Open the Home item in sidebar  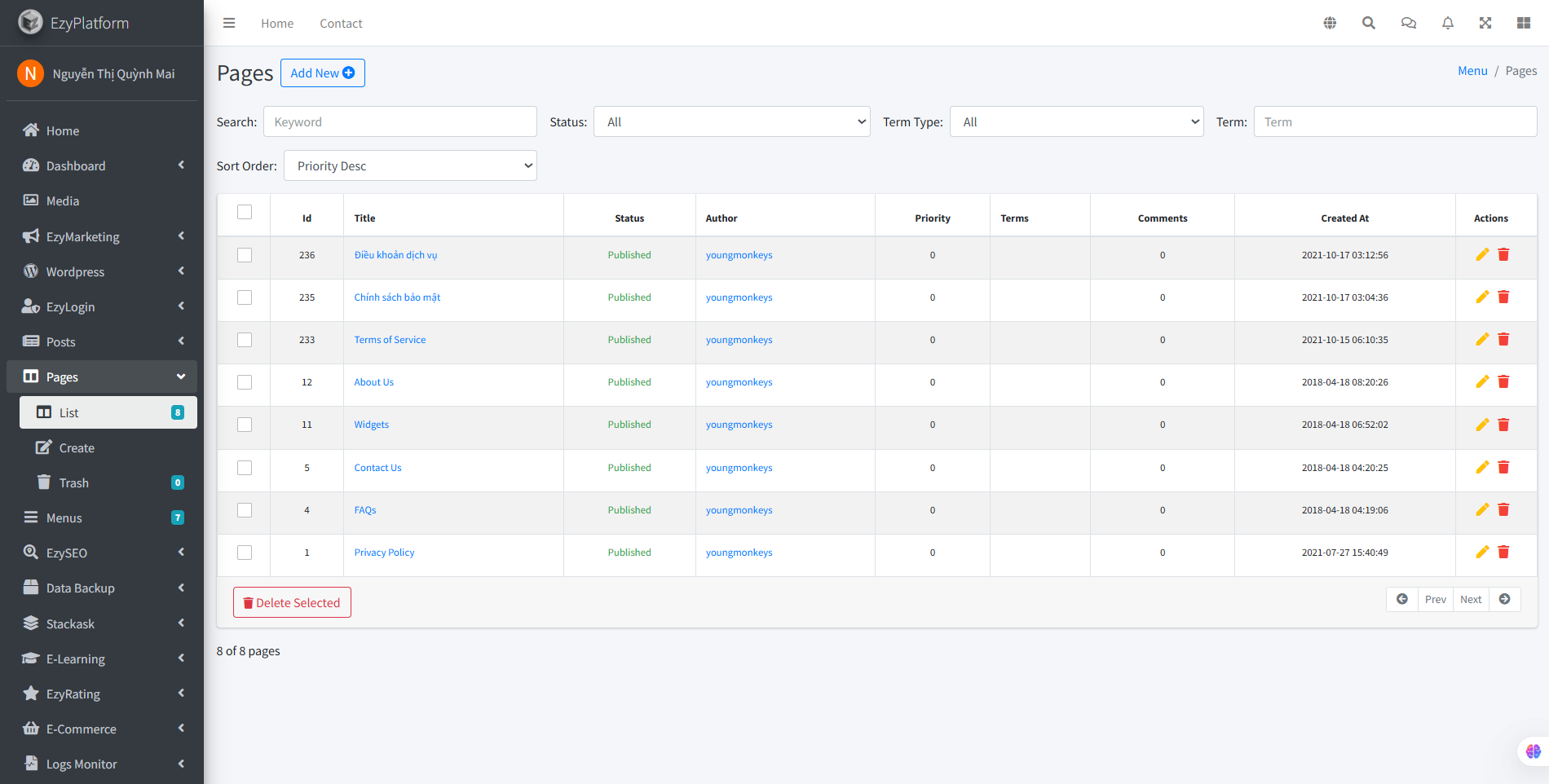click(102, 130)
